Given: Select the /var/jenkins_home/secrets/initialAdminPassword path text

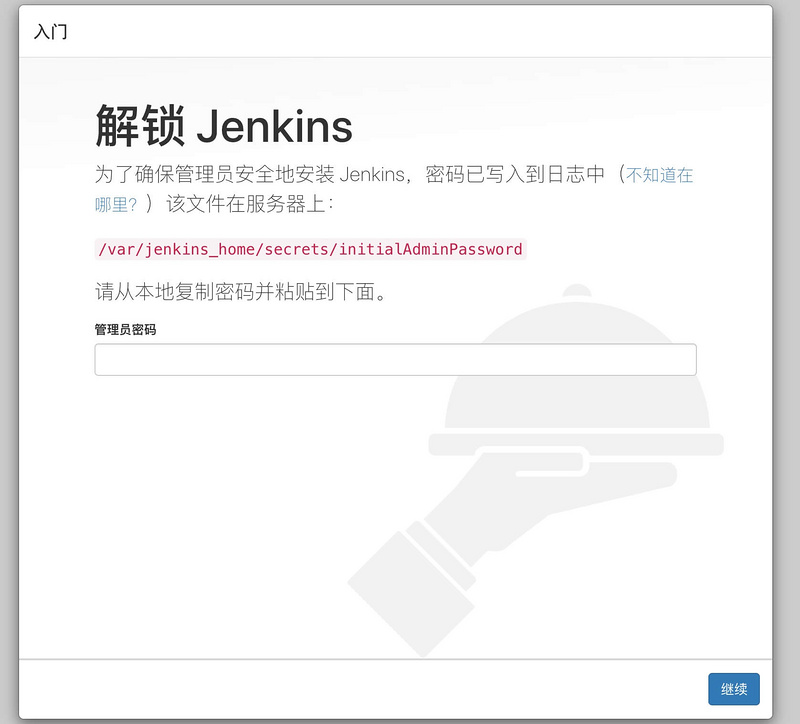Looking at the screenshot, I should pos(310,249).
